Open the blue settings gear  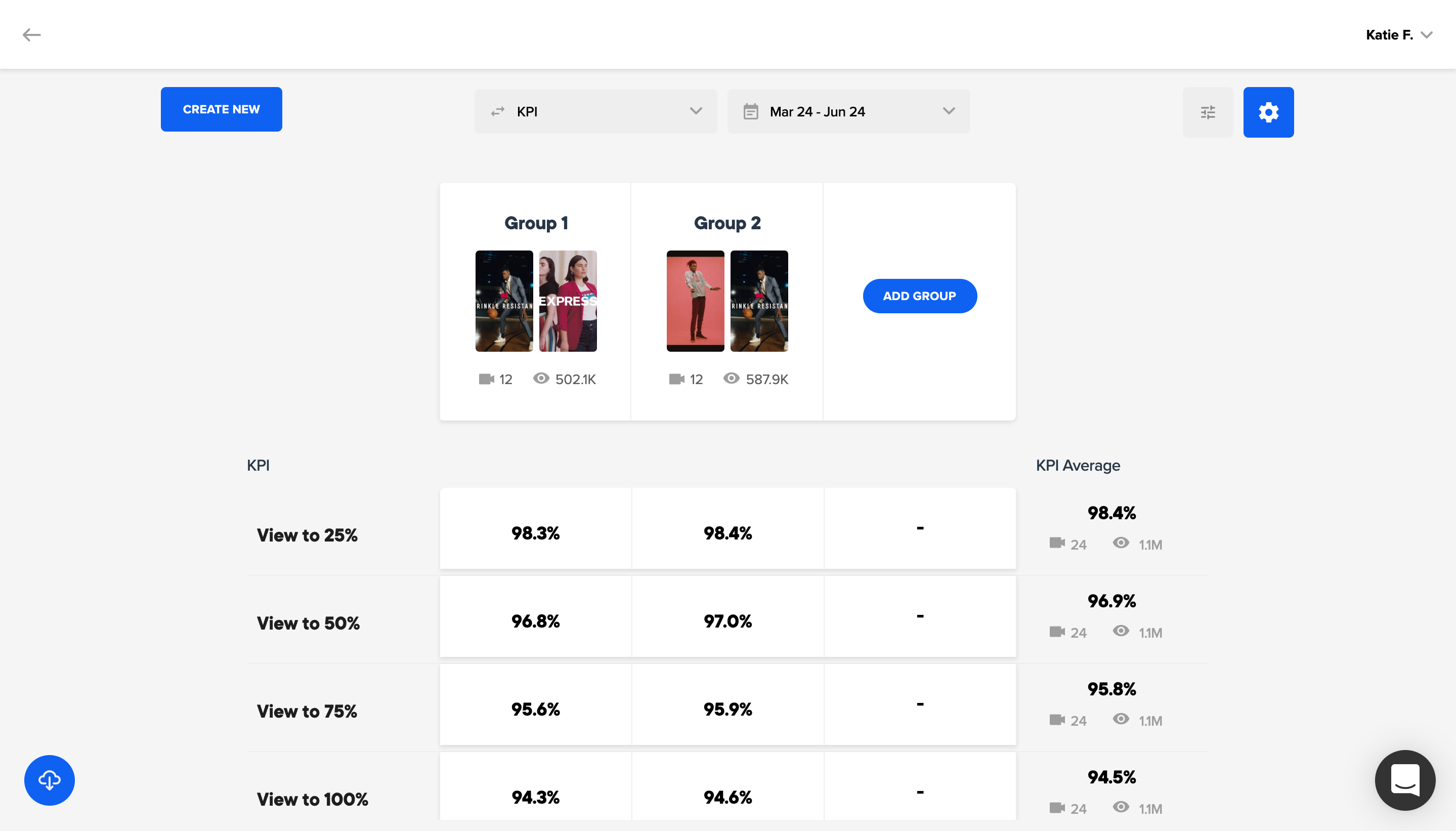[1268, 112]
